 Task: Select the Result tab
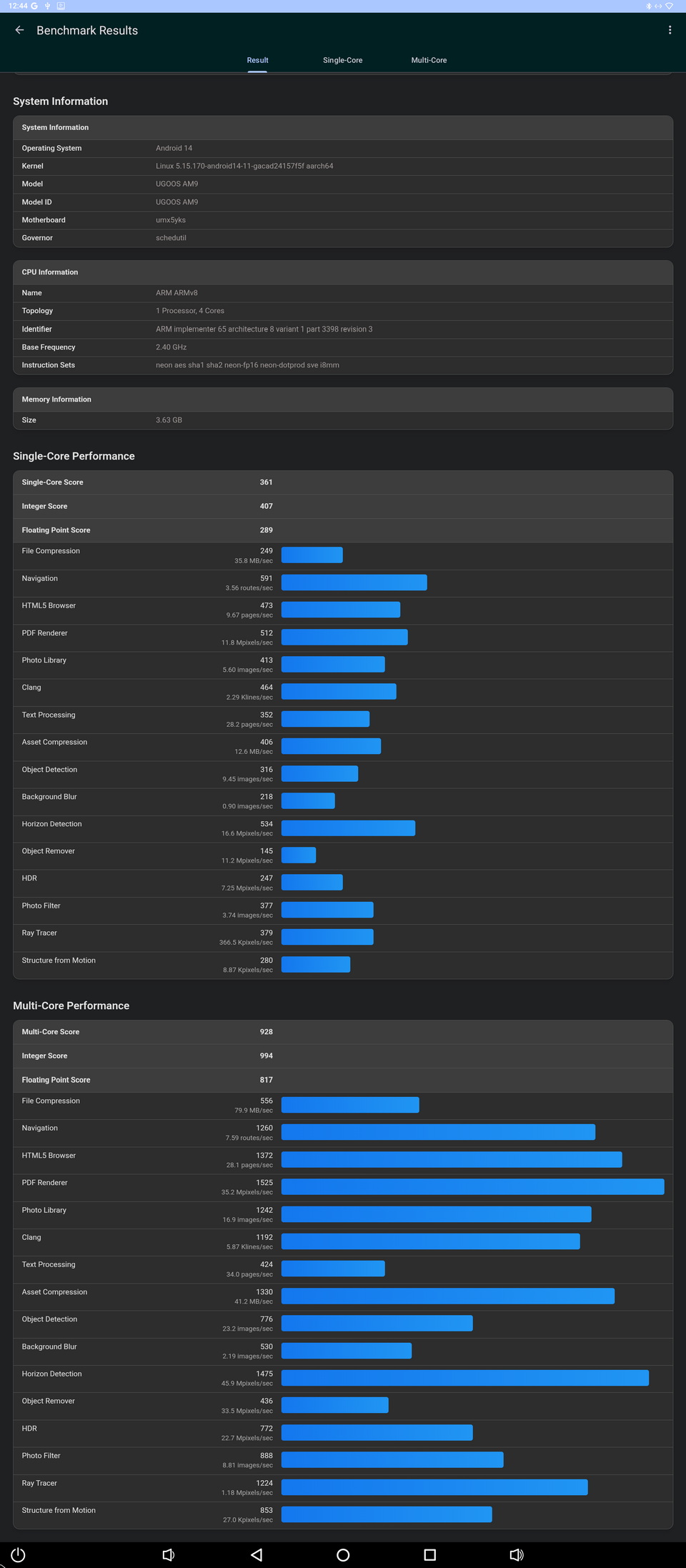pos(257,60)
